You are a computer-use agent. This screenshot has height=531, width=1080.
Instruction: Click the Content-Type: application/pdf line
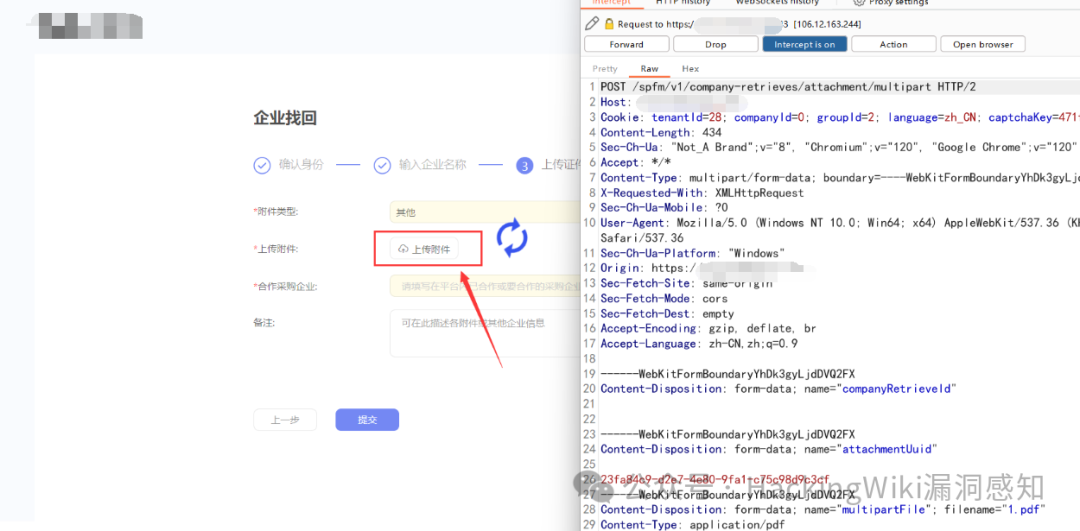click(692, 524)
